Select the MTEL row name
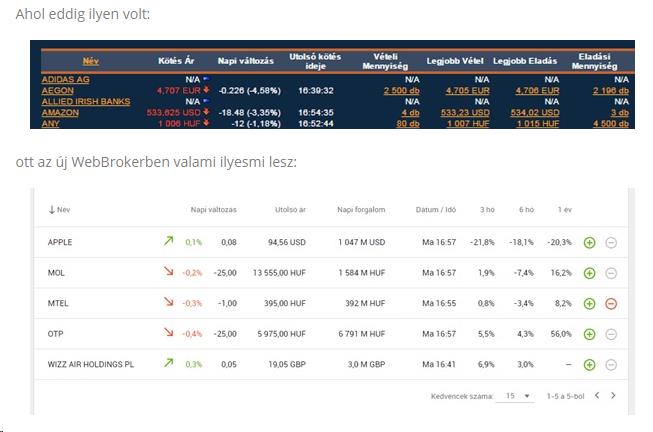 click(x=58, y=303)
